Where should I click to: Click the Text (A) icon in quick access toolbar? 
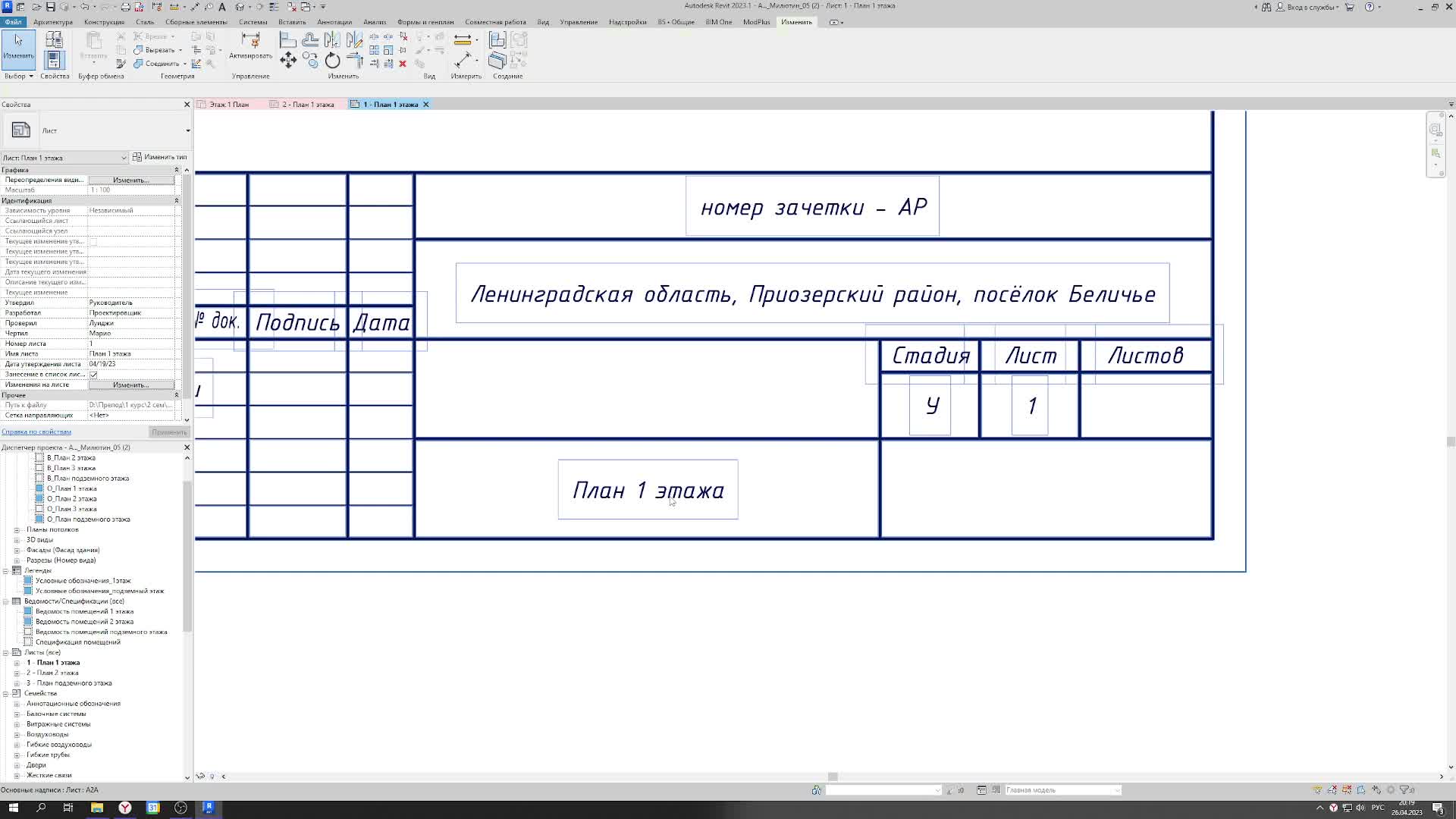222,7
